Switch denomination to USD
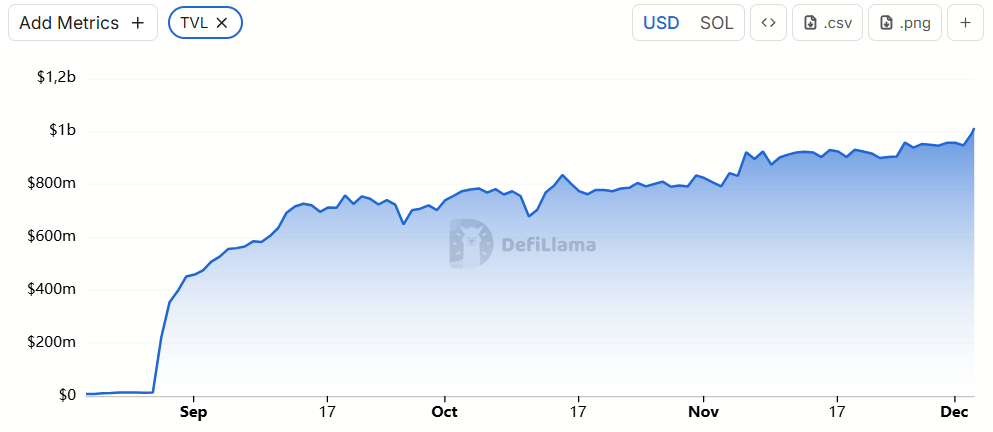The image size is (993, 432). pyautogui.click(x=661, y=23)
